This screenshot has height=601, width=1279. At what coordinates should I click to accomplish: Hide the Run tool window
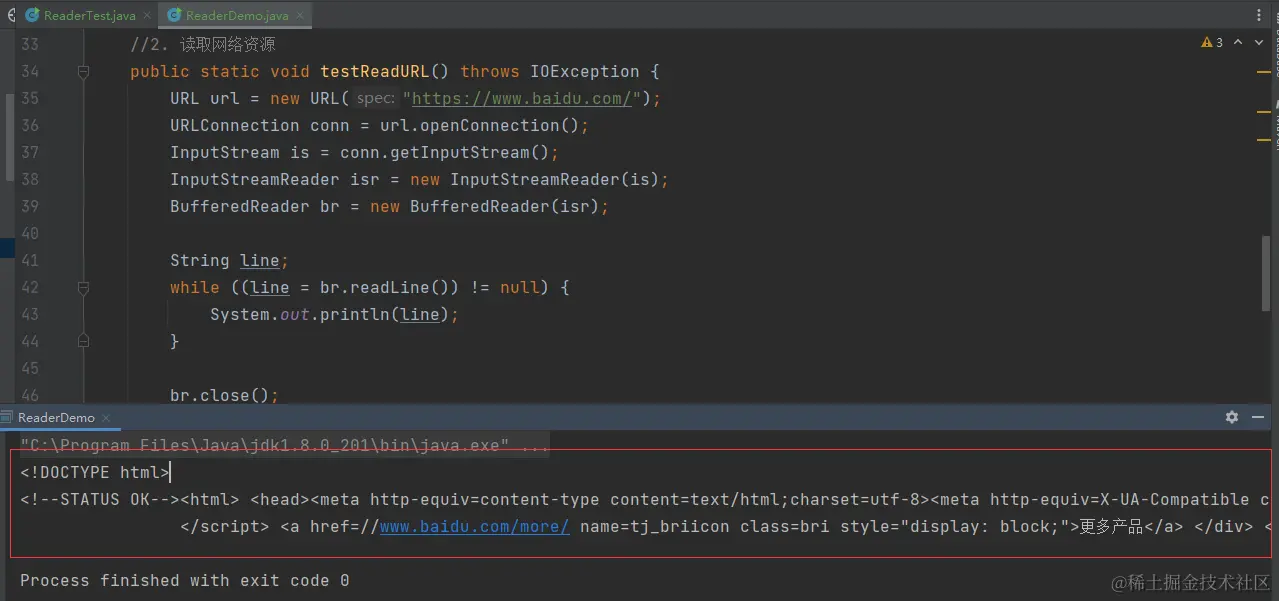click(x=1259, y=417)
